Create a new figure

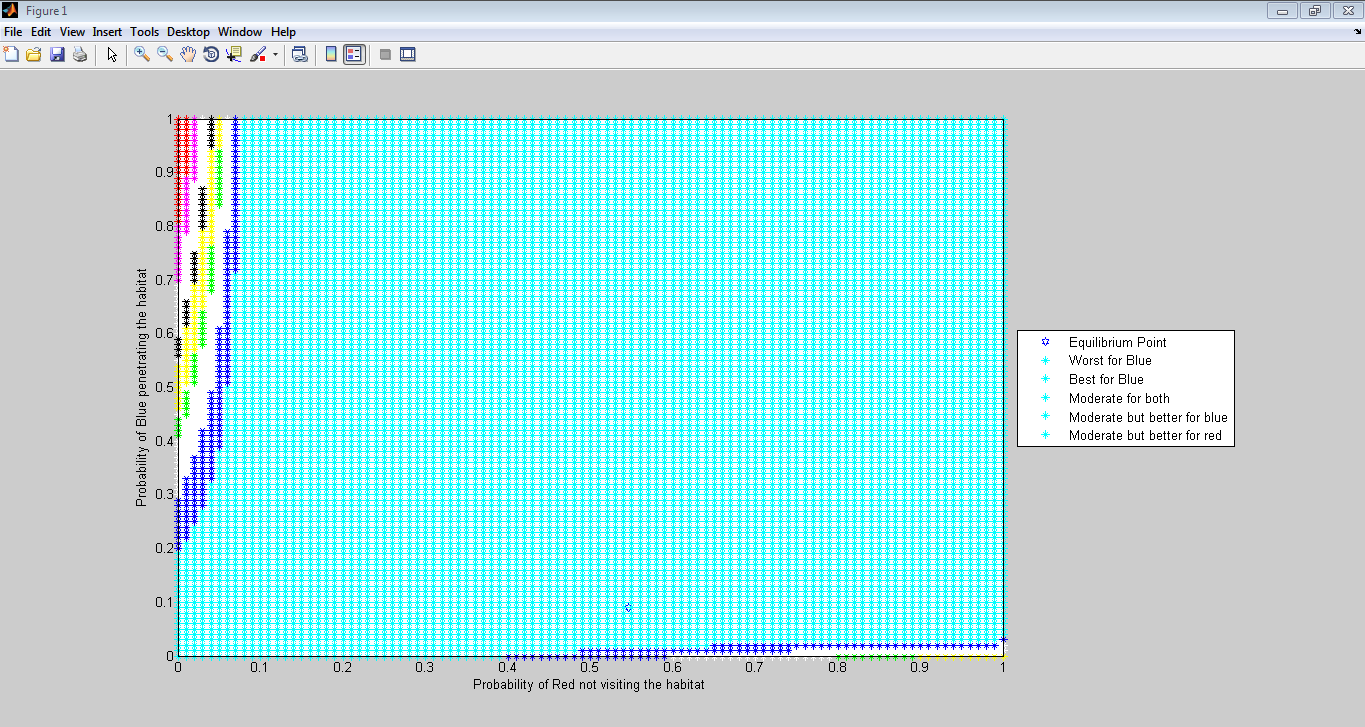point(12,54)
